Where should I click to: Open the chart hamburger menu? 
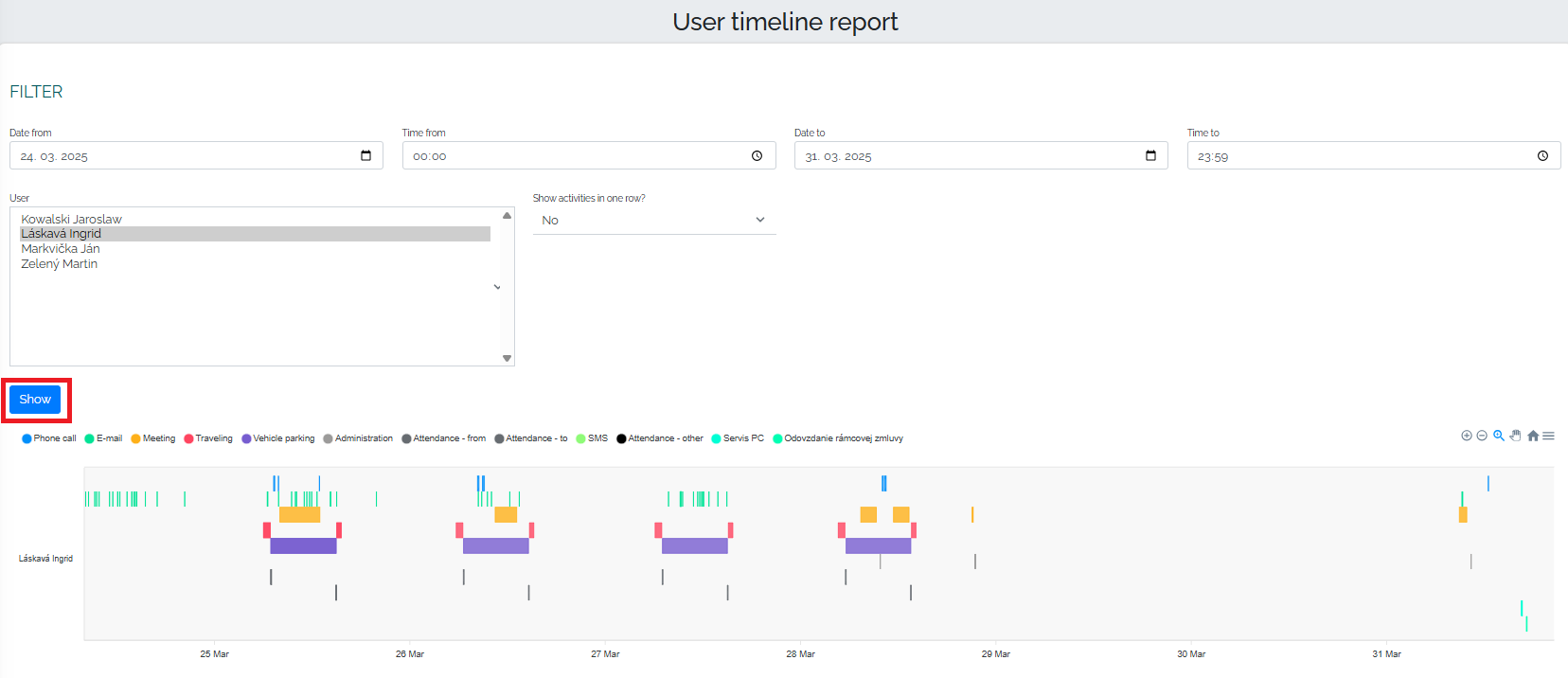point(1548,436)
